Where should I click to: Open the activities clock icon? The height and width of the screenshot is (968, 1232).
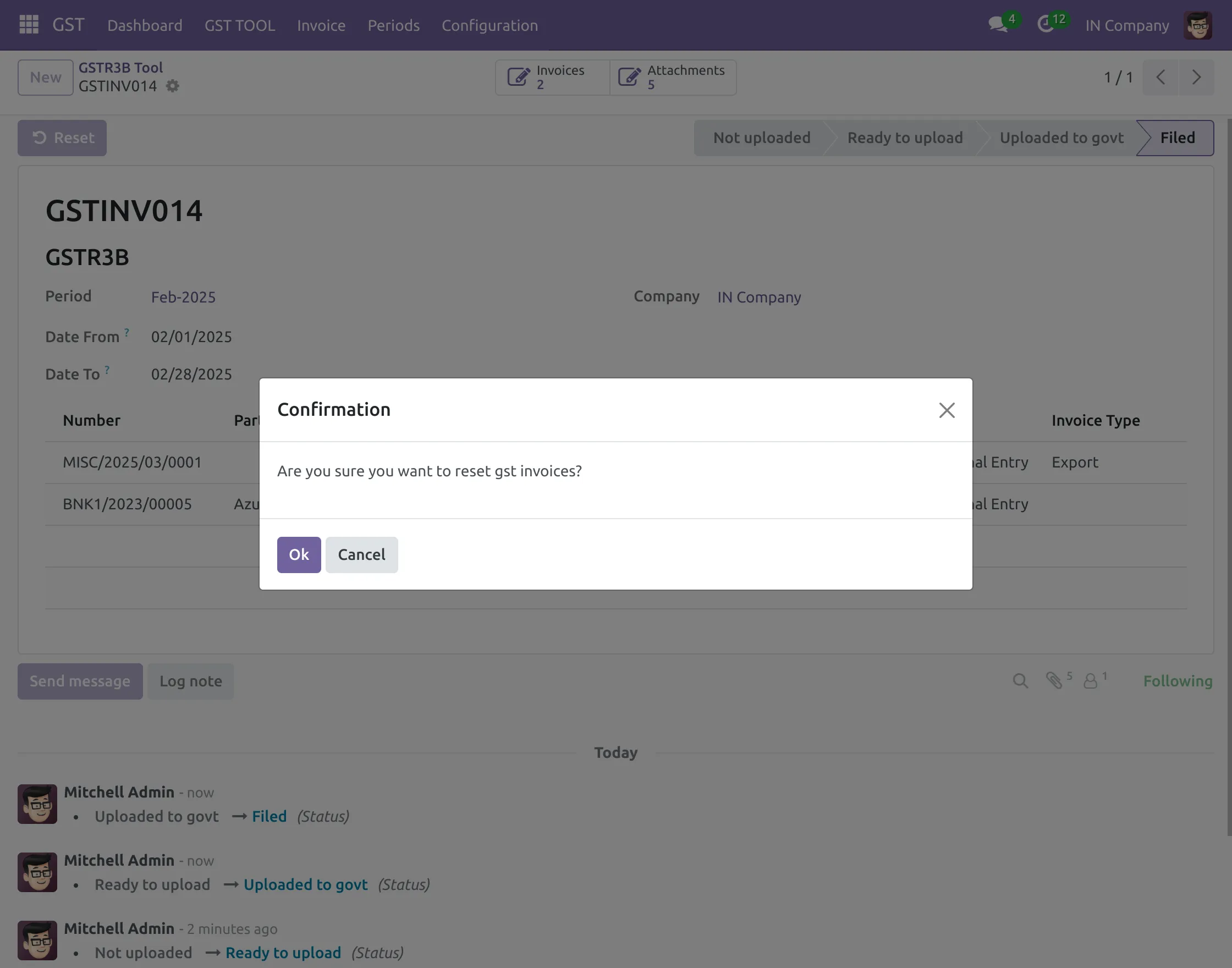coord(1046,25)
